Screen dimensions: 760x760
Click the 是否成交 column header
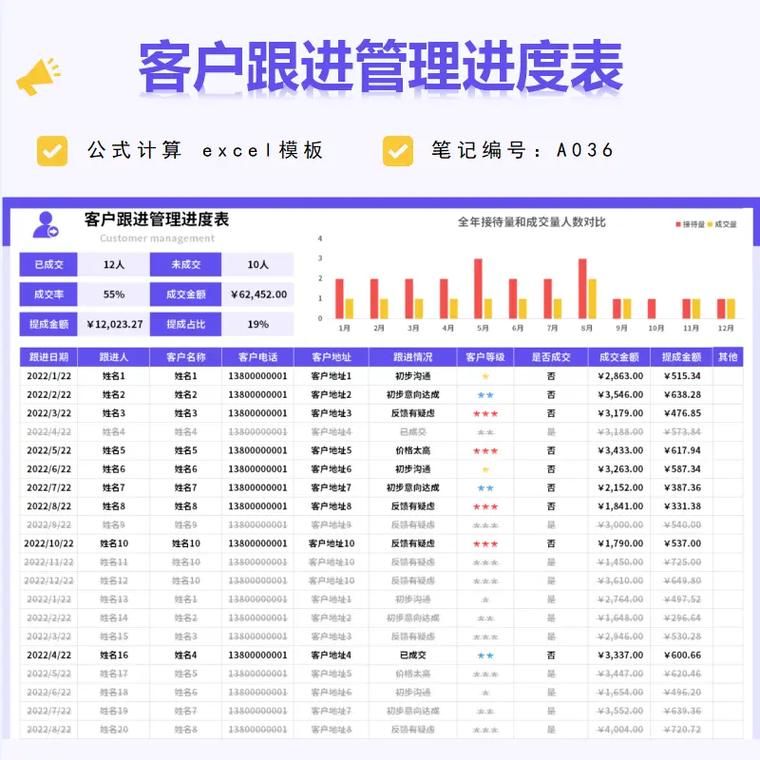[x=551, y=357]
